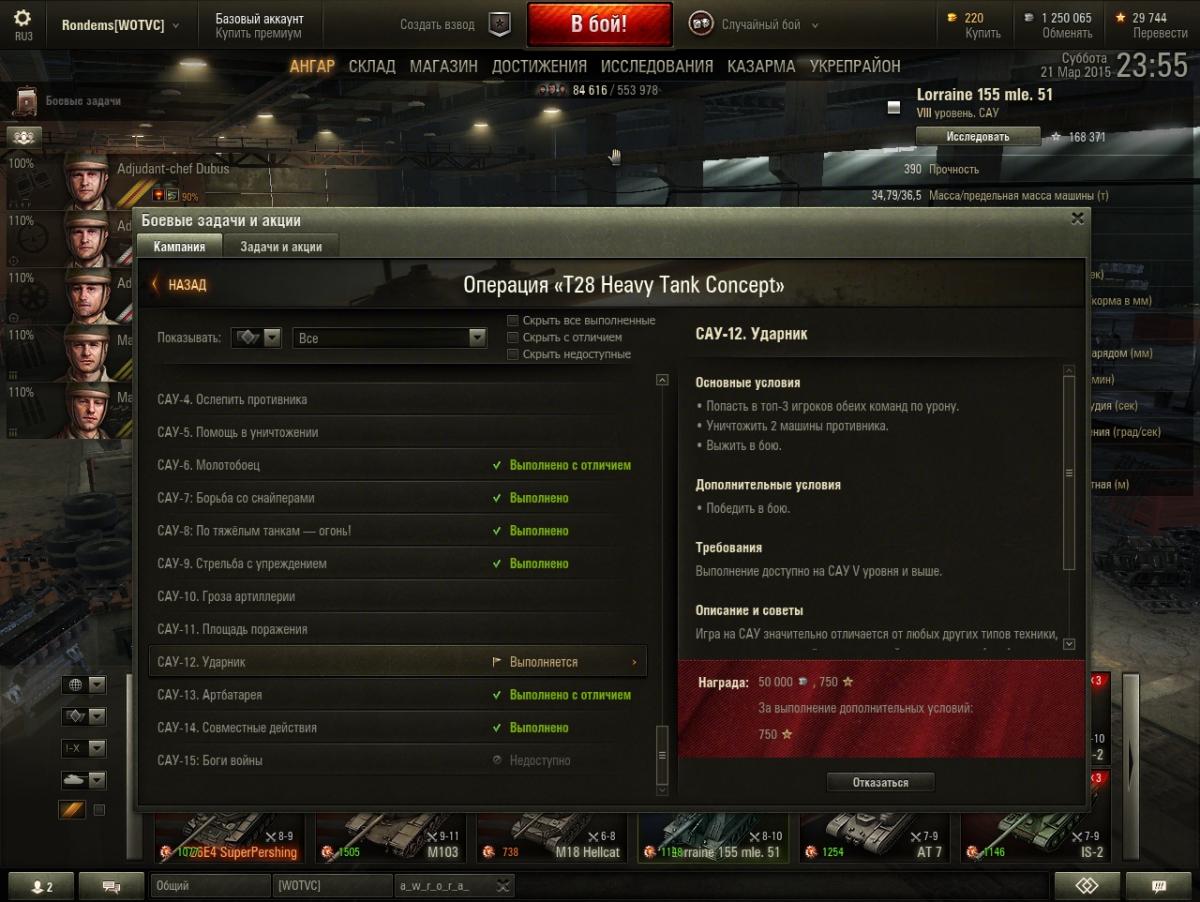This screenshot has height=902, width=1200.
Task: Click the Отказаться button
Action: pyautogui.click(x=881, y=782)
